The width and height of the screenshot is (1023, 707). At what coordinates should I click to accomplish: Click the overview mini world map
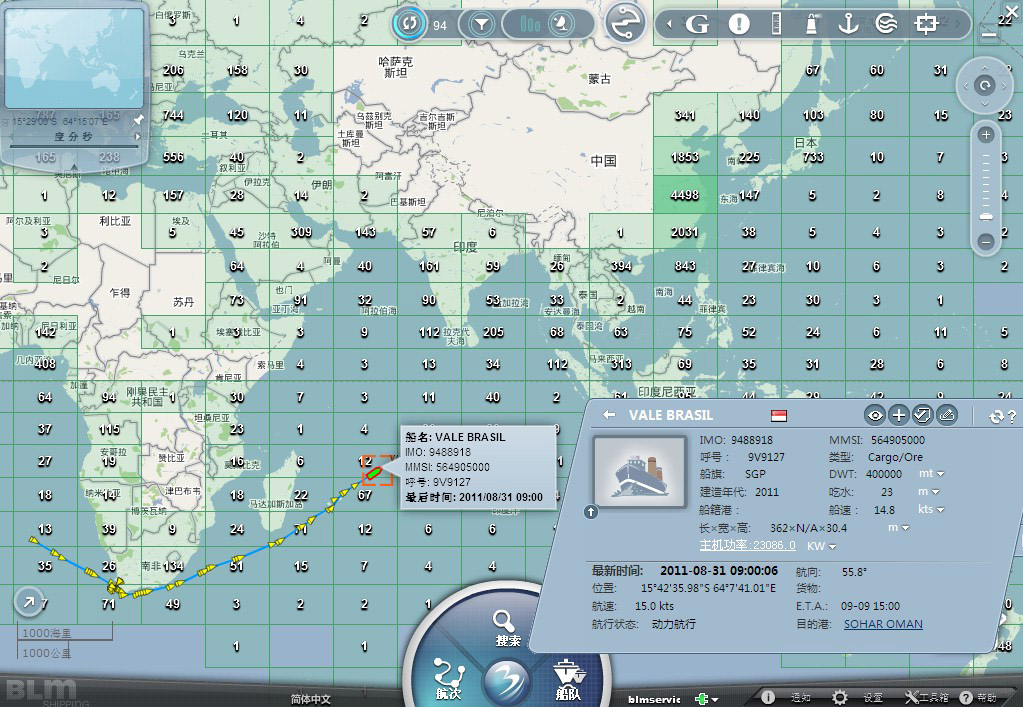click(x=74, y=57)
